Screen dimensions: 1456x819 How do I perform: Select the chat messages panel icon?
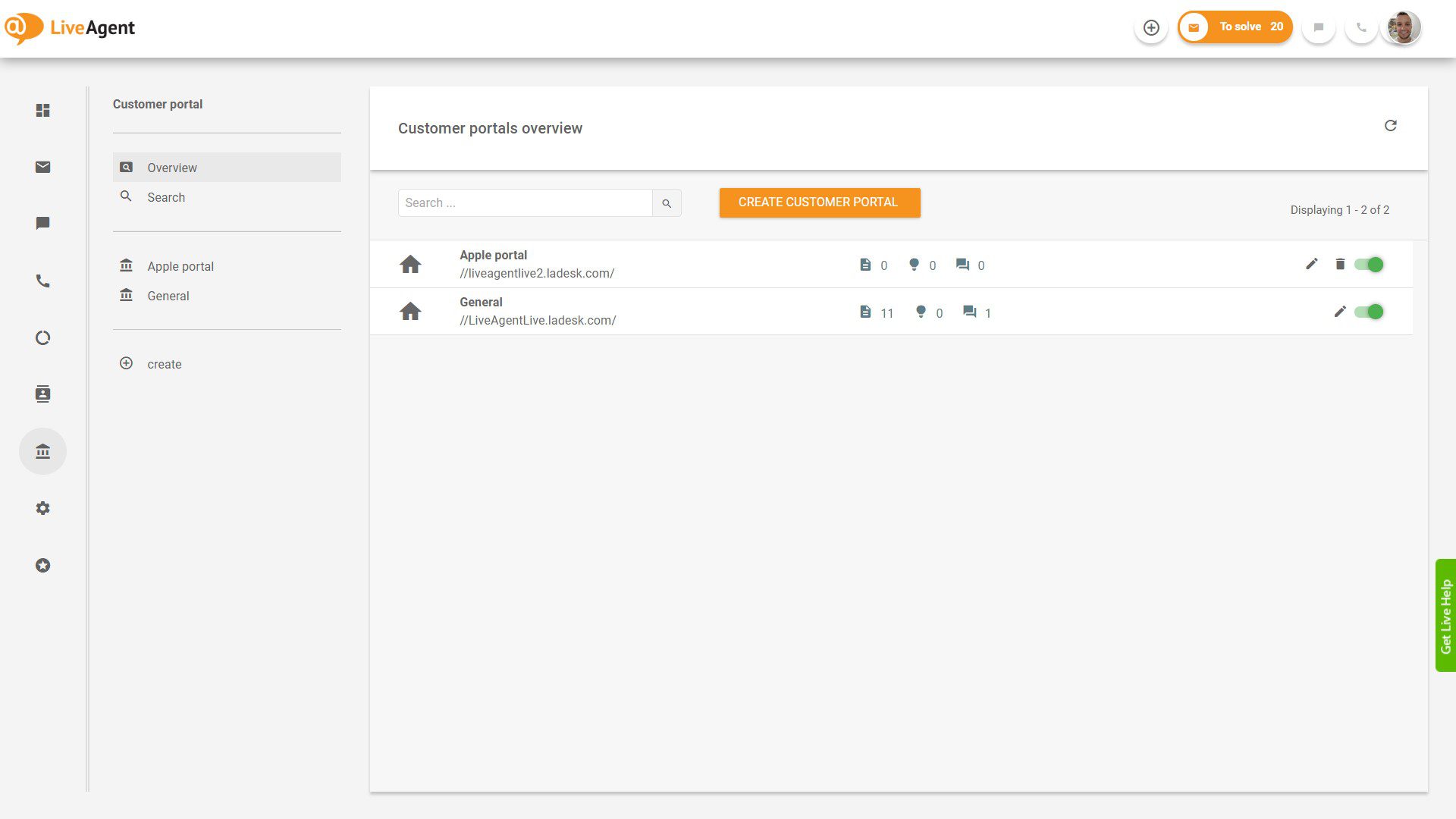[x=43, y=224]
